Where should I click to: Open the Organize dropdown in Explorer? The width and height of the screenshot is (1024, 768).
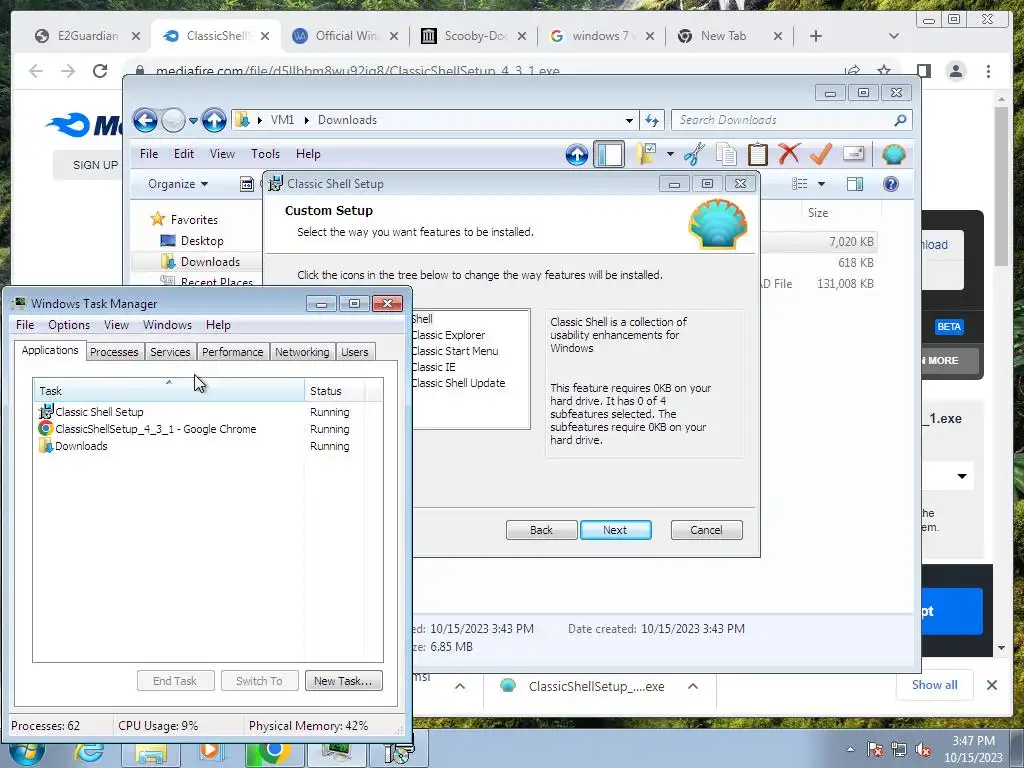[178, 184]
